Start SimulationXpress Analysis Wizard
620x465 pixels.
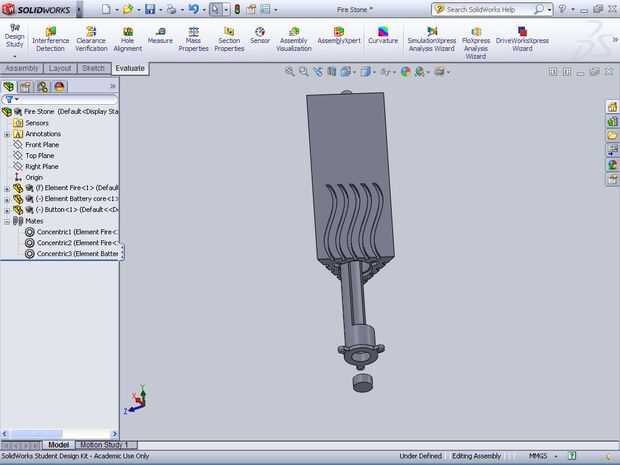coord(432,39)
